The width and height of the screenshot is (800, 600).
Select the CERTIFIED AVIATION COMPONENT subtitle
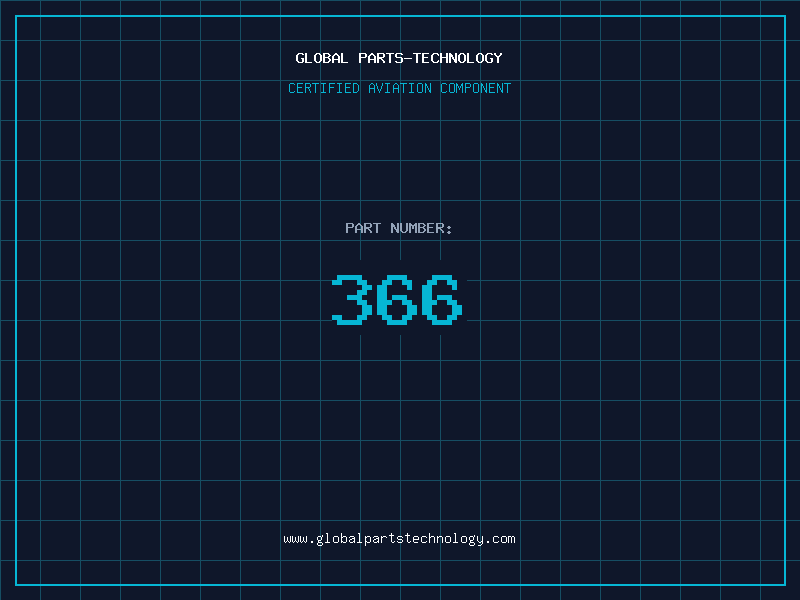tap(399, 88)
